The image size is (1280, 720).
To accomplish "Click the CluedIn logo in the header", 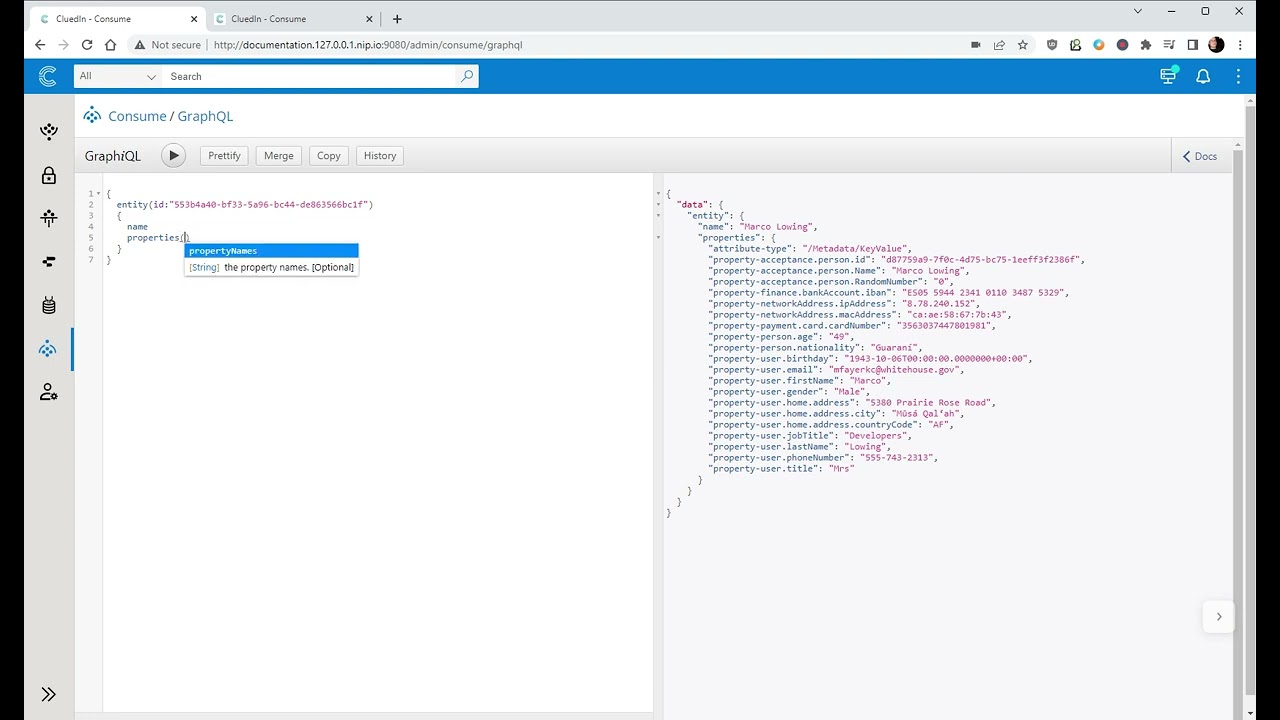I will [47, 76].
